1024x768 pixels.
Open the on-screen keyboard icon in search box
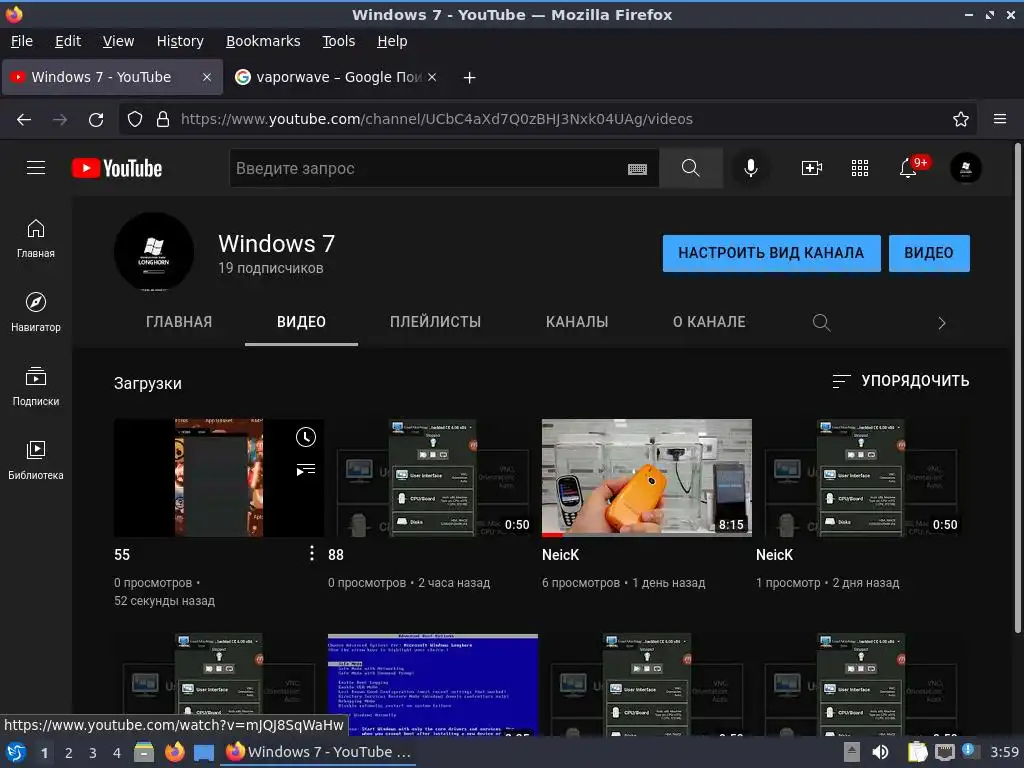coord(637,169)
